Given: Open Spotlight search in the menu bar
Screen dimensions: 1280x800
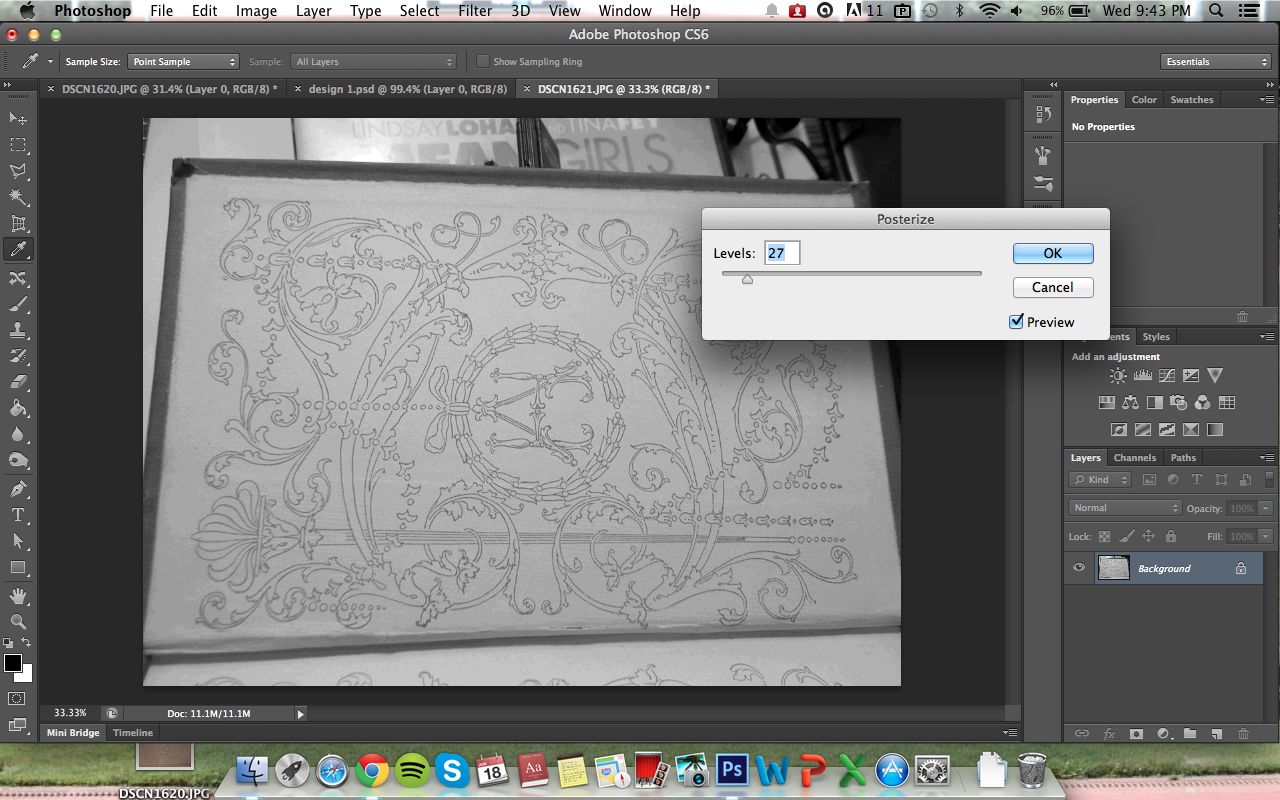Looking at the screenshot, I should 1216,11.
